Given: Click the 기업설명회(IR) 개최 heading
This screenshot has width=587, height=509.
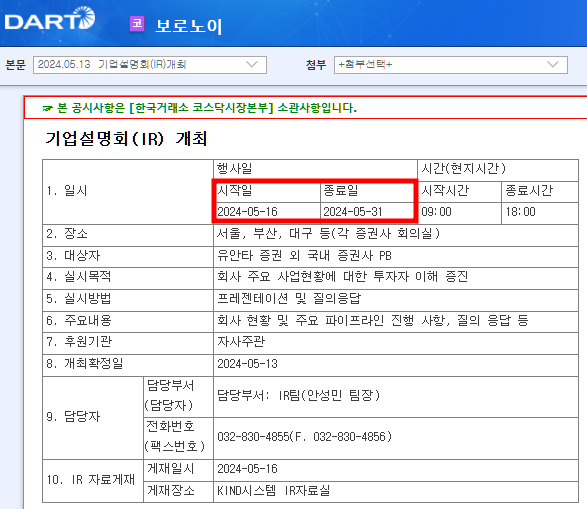Looking at the screenshot, I should click(x=126, y=138).
